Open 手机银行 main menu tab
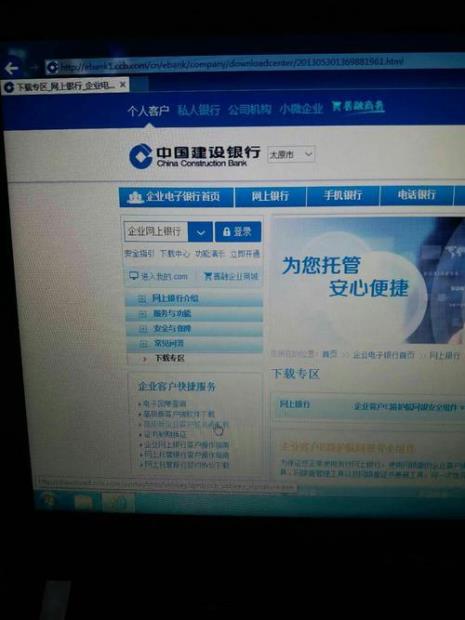 pos(343,195)
